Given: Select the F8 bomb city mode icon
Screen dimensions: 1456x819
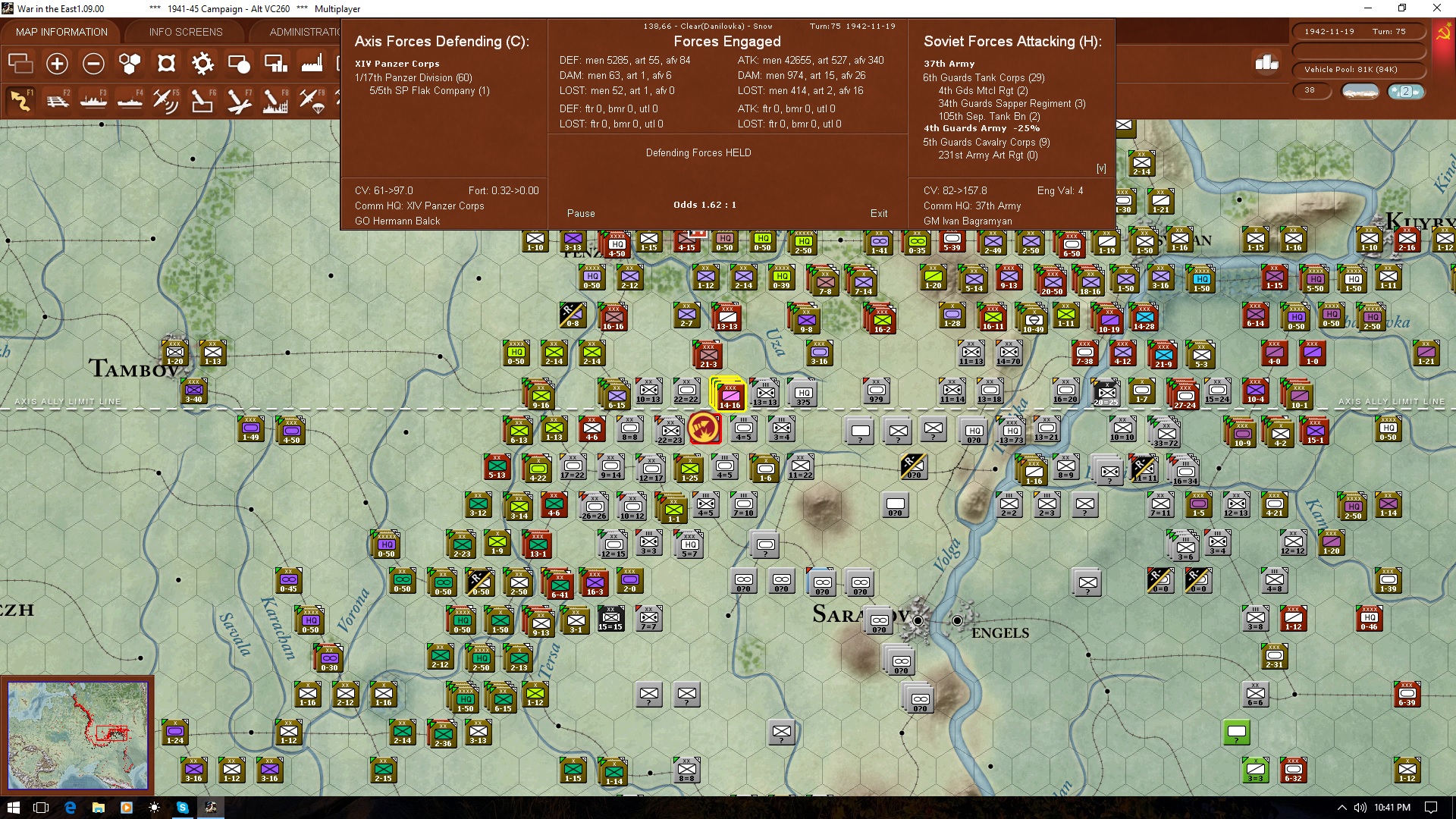Looking at the screenshot, I should click(275, 100).
